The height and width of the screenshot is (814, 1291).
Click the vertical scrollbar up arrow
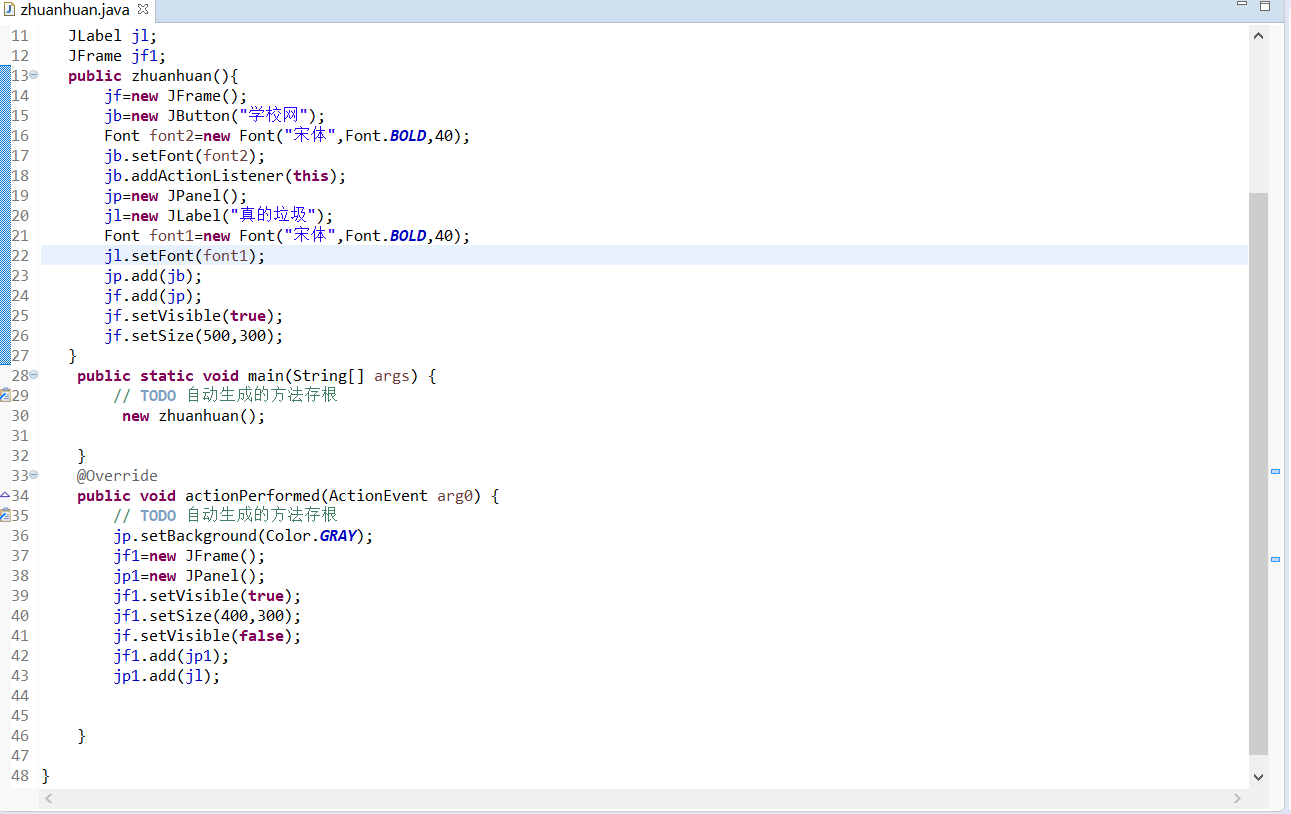point(1258,36)
